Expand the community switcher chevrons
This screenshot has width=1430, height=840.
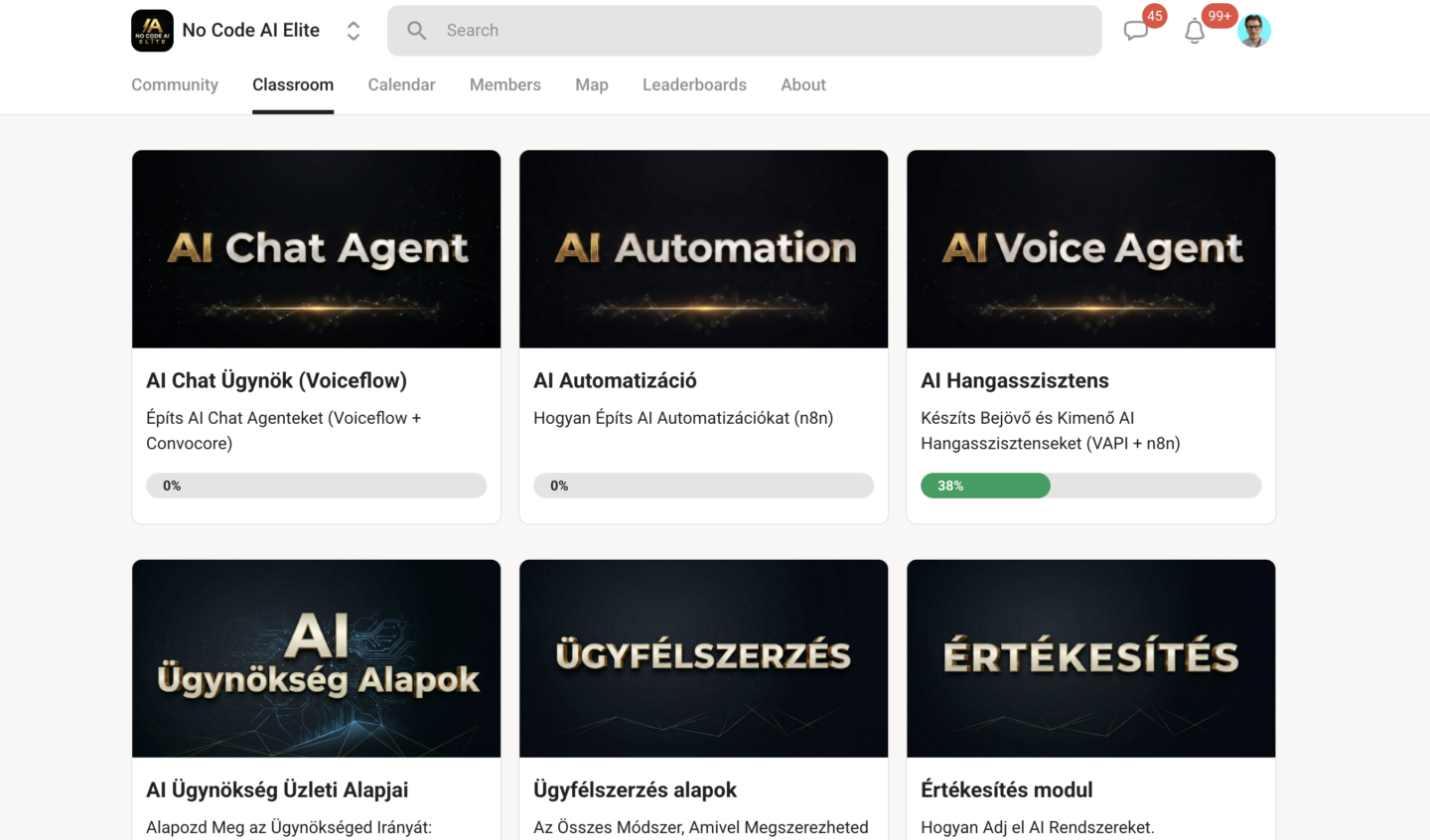click(354, 31)
